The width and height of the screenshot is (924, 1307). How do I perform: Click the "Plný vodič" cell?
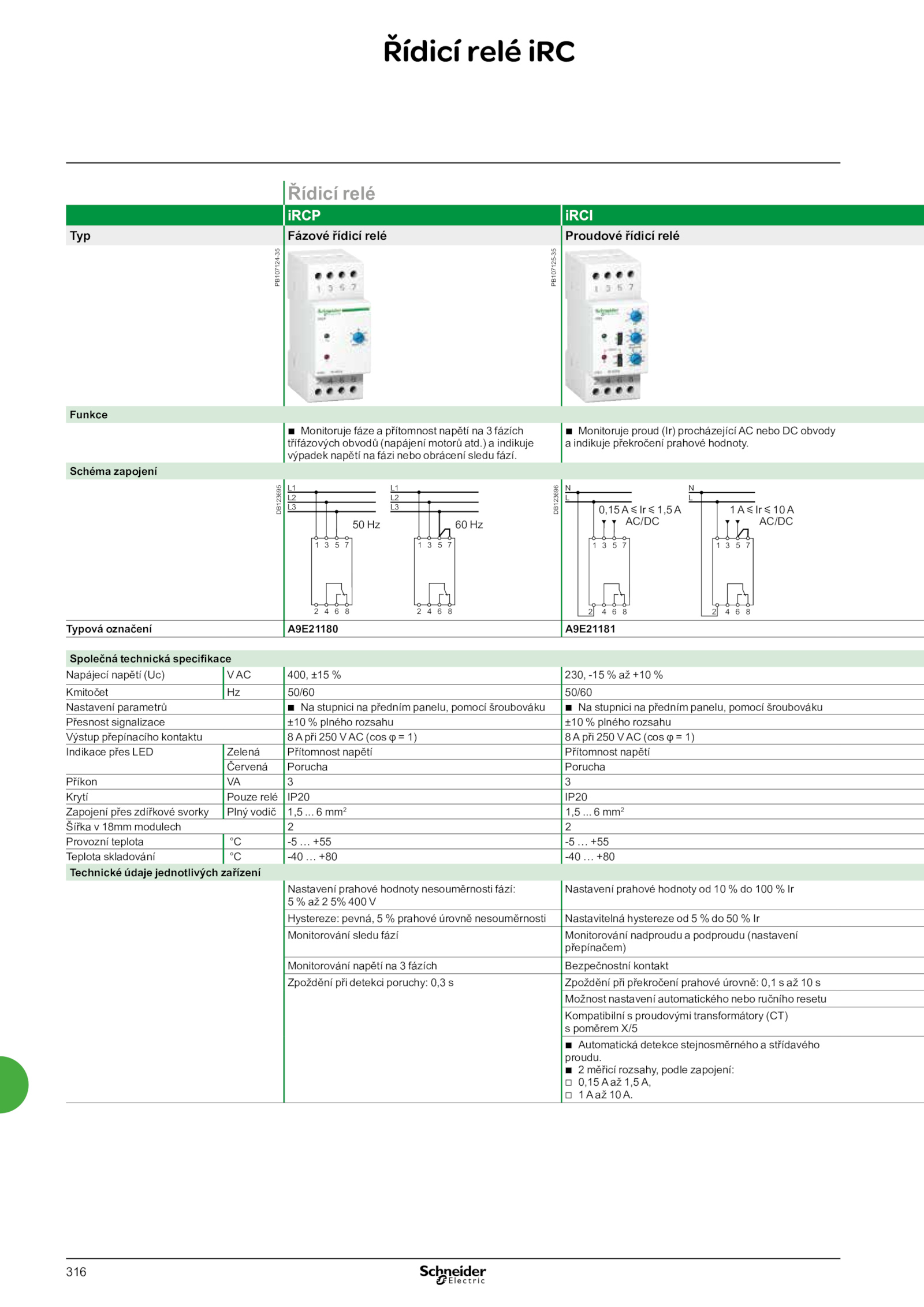pyautogui.click(x=252, y=812)
